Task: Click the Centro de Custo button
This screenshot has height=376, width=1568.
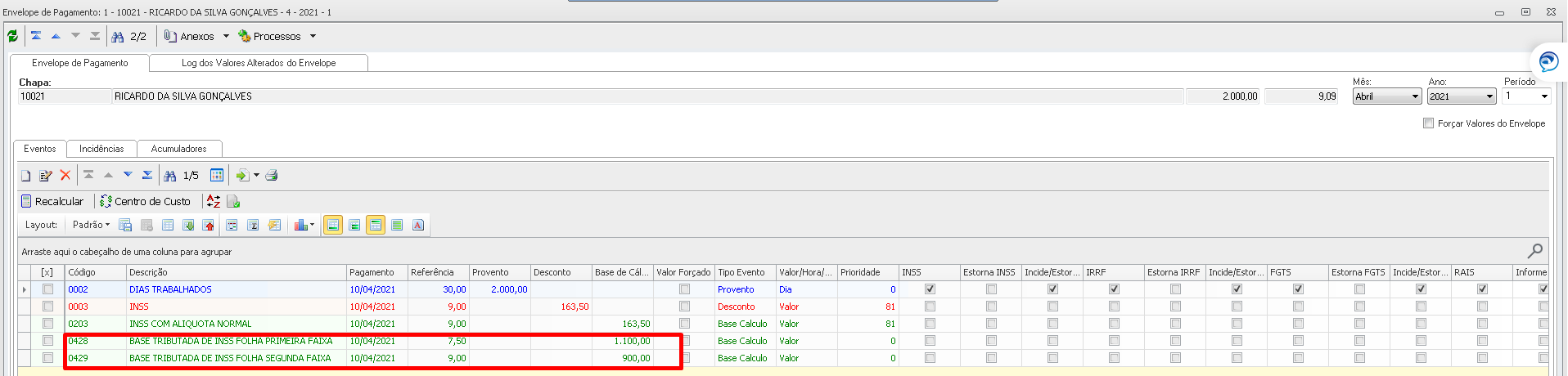Action: [x=145, y=201]
